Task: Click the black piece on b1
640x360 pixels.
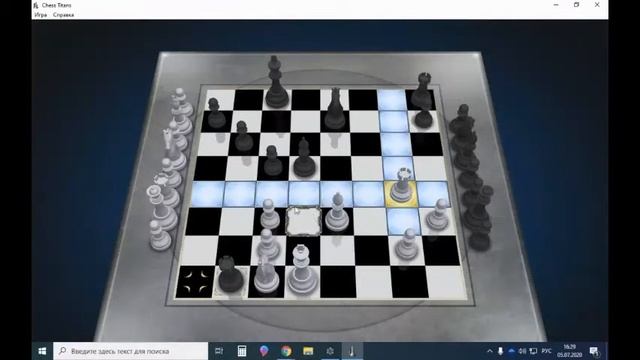Action: [230, 274]
